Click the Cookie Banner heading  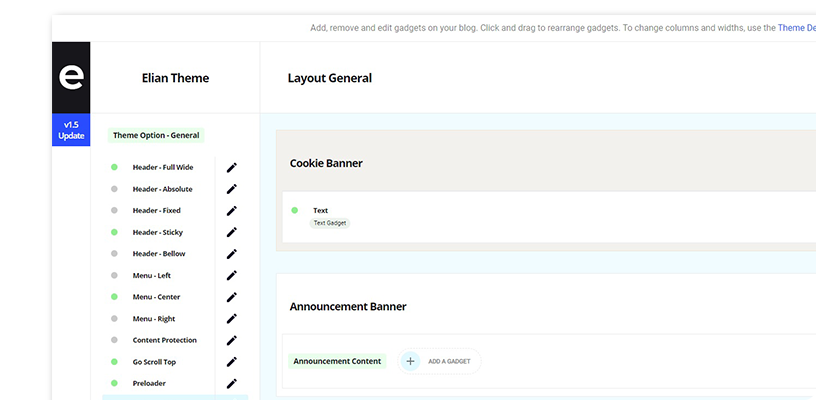click(326, 163)
